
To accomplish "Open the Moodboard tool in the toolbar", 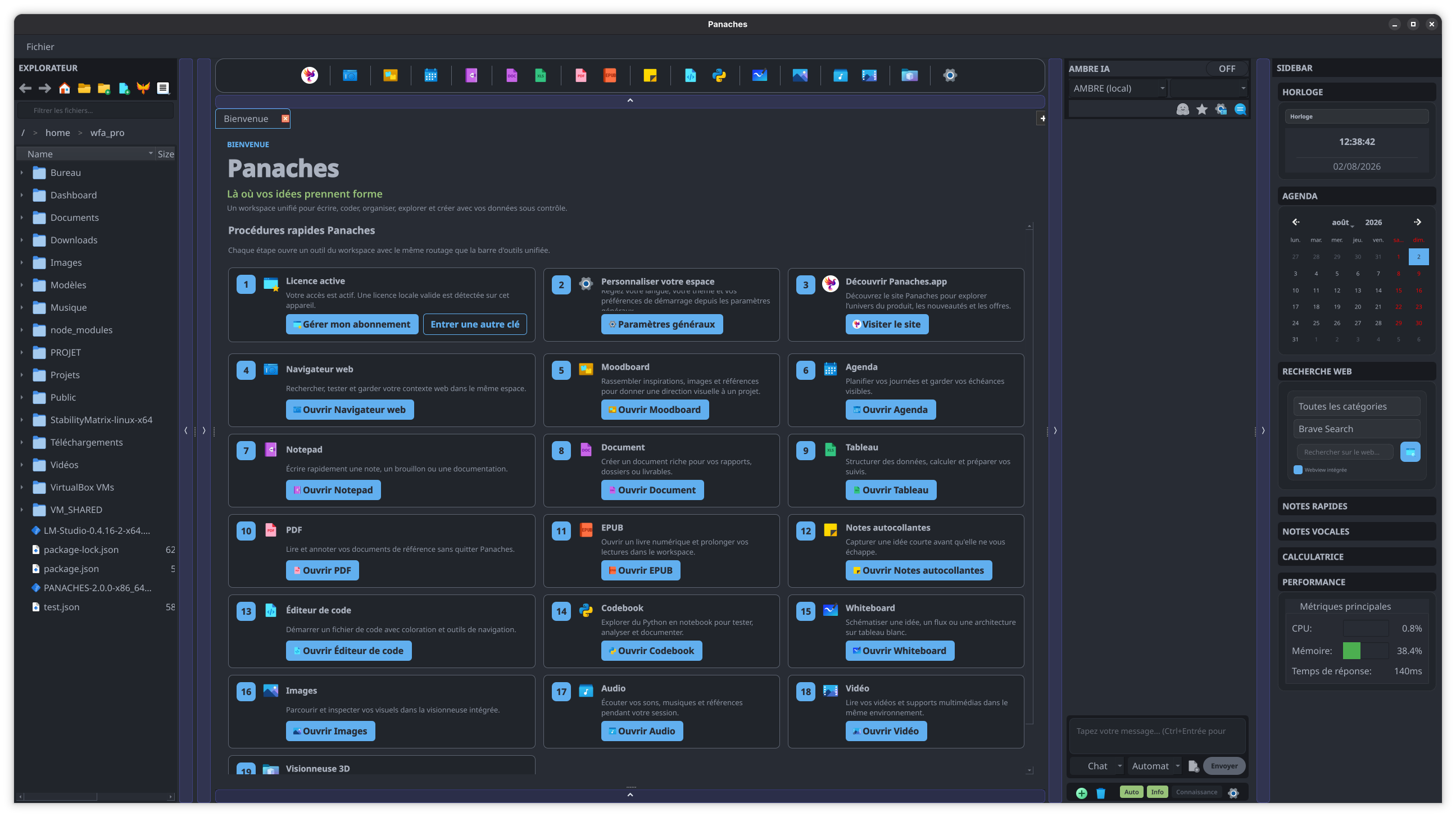I will pyautogui.click(x=391, y=75).
